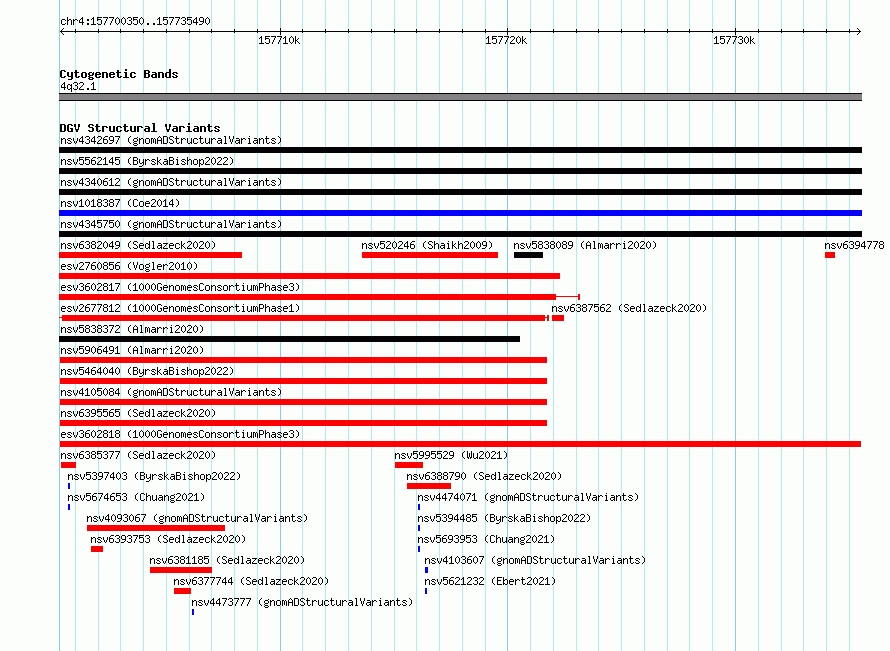Select nsv5693953 (Chuang2021) label
The width and height of the screenshot is (890, 651).
pos(486,539)
